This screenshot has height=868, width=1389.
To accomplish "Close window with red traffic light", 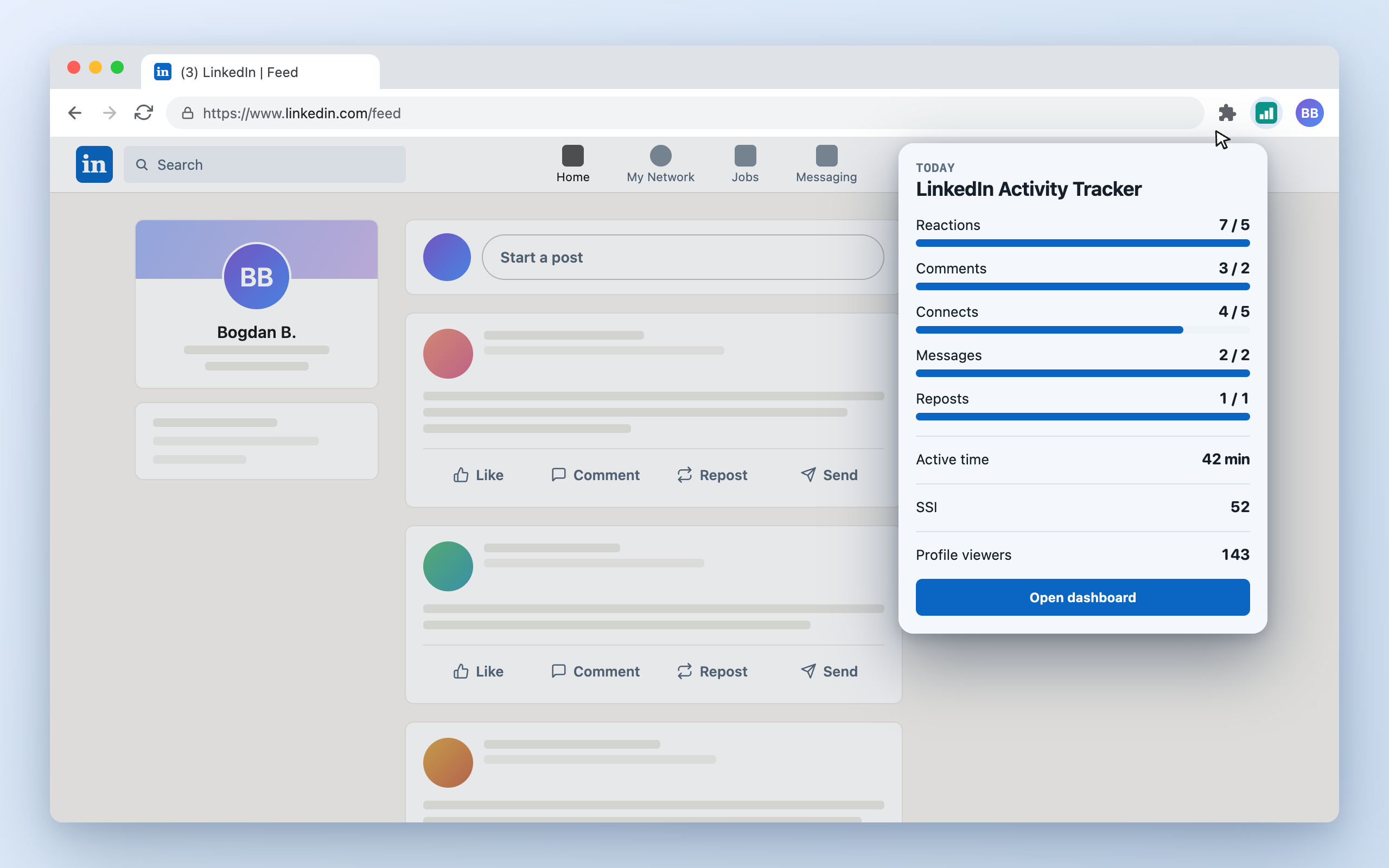I will pyautogui.click(x=73, y=67).
